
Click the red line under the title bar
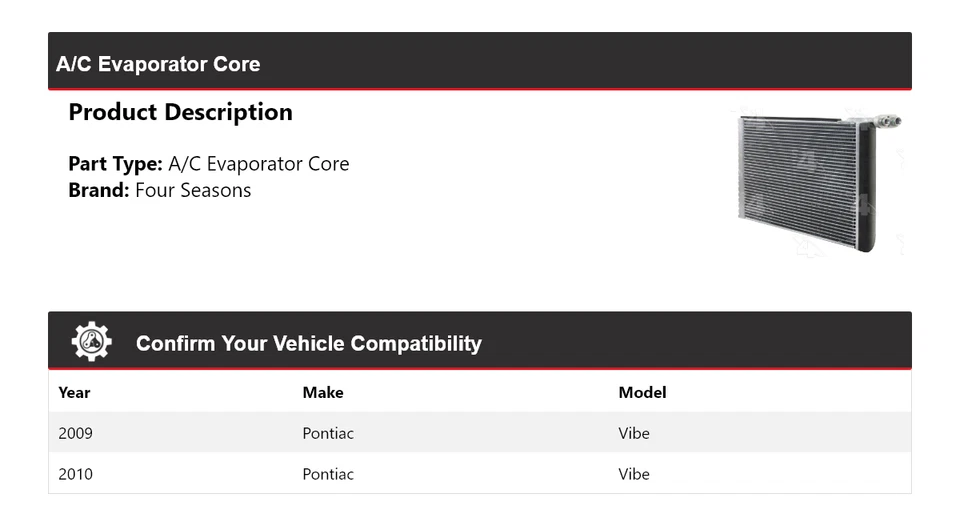480,90
